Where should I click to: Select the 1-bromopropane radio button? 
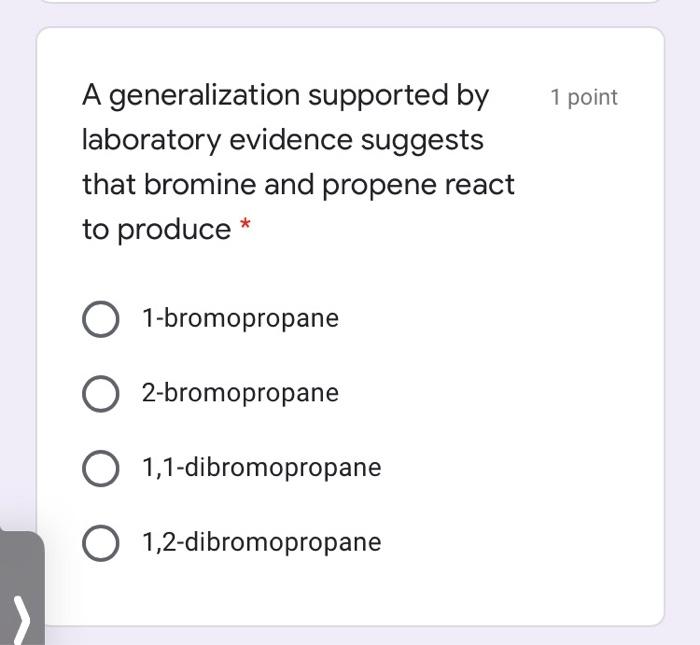point(100,319)
